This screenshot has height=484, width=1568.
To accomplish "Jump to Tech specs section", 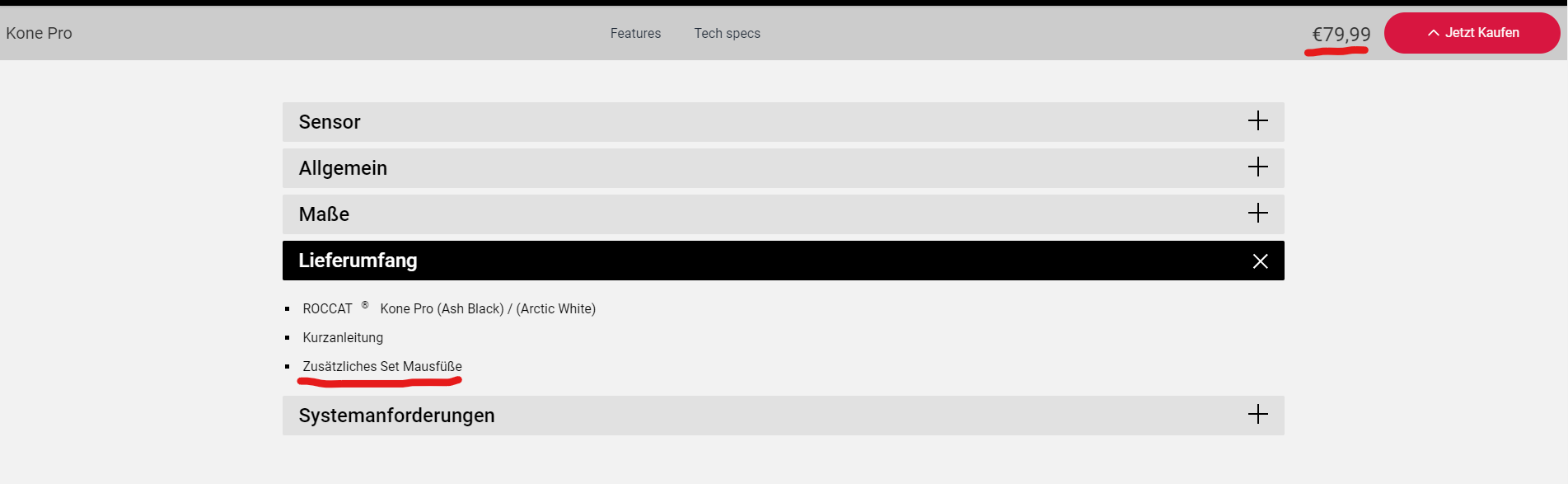I will tap(727, 34).
